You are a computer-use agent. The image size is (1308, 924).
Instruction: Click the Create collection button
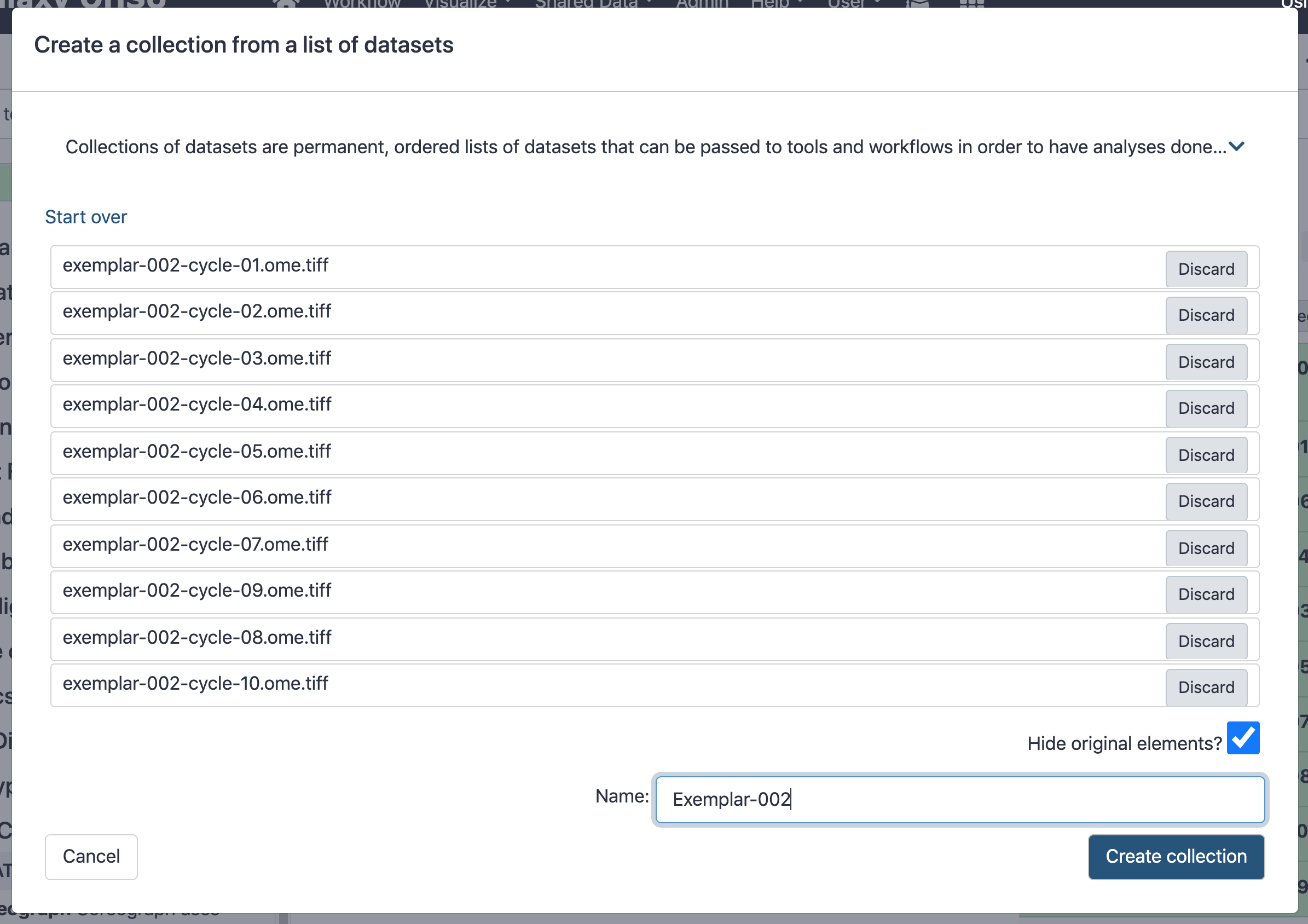click(x=1176, y=857)
